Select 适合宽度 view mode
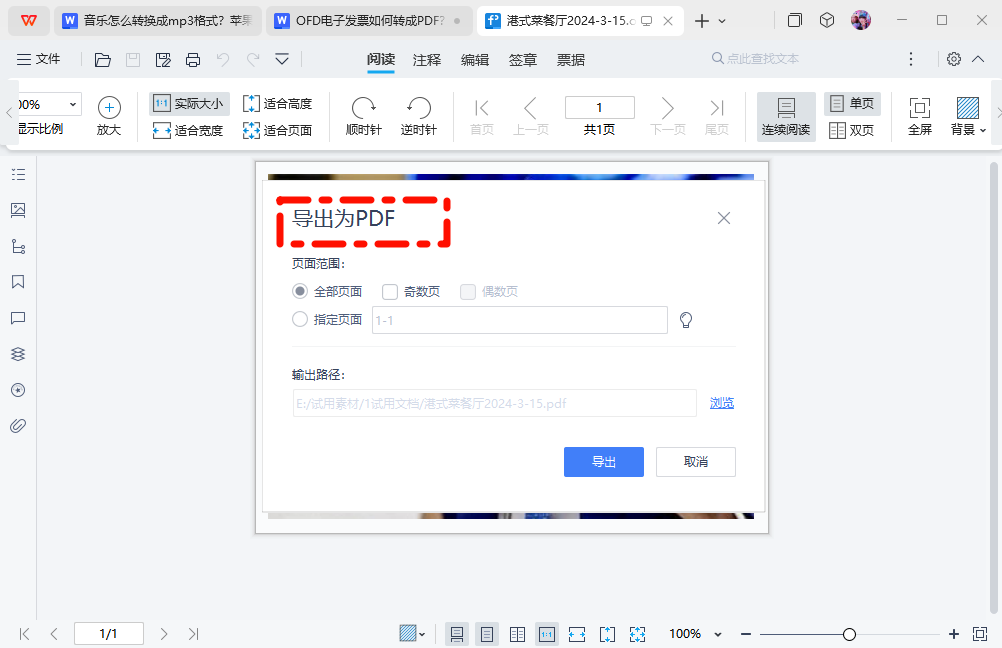Screen dimensions: 1002x648 tap(189, 130)
